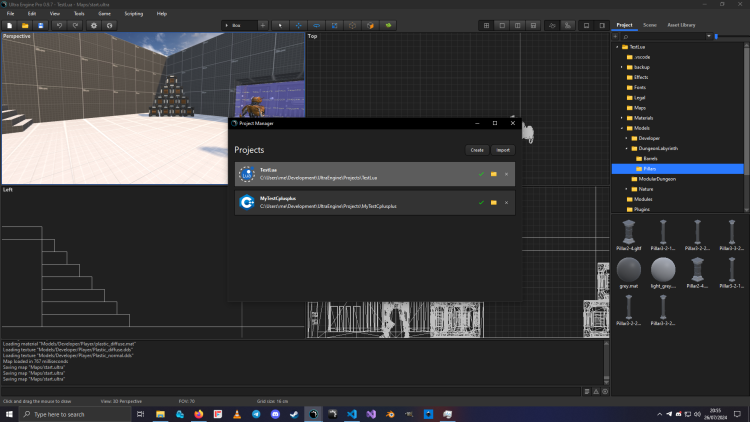Click the Redo toolbar arrow
The width and height of the screenshot is (750, 422).
click(75, 25)
